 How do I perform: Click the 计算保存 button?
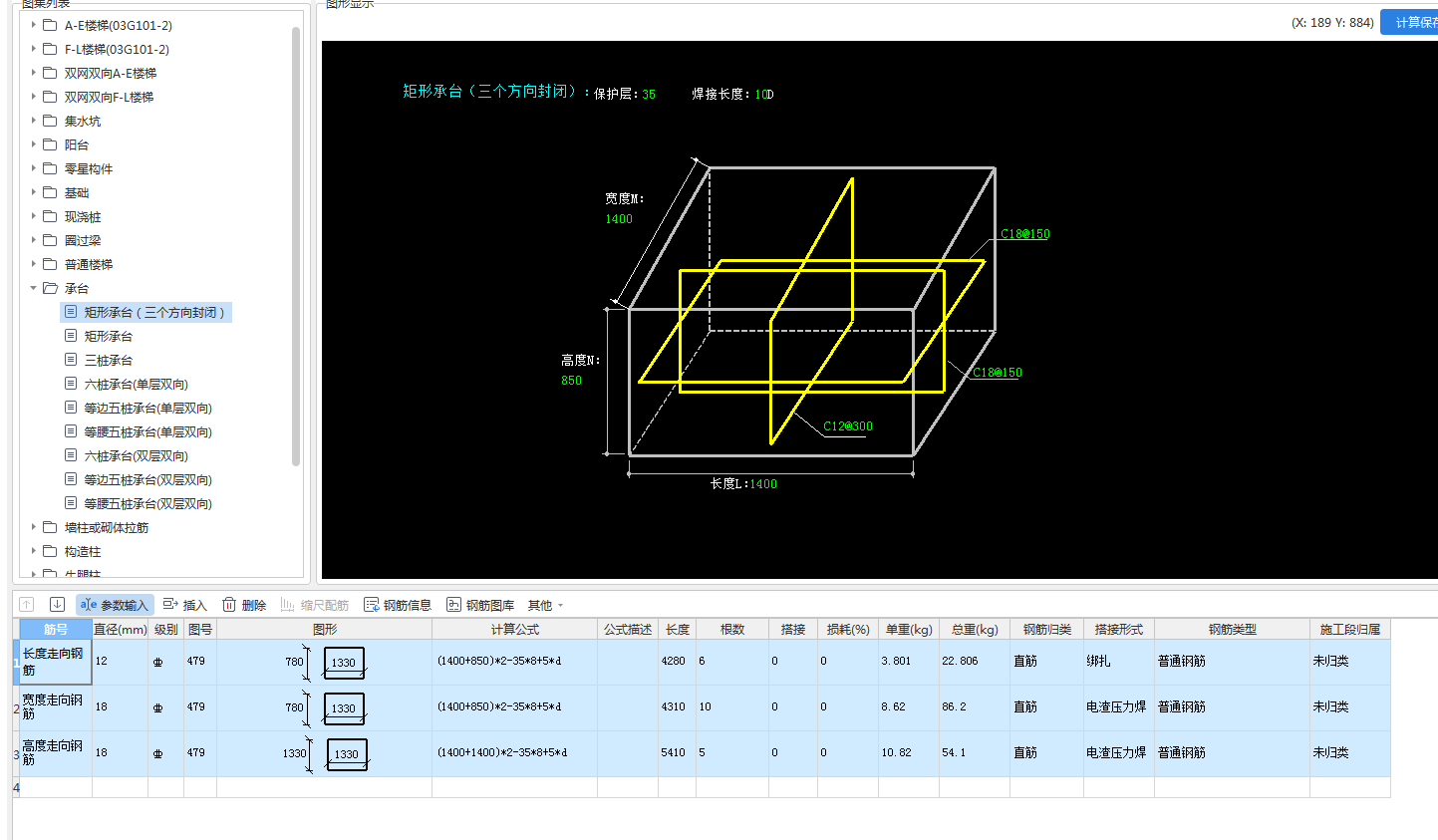(x=1409, y=22)
